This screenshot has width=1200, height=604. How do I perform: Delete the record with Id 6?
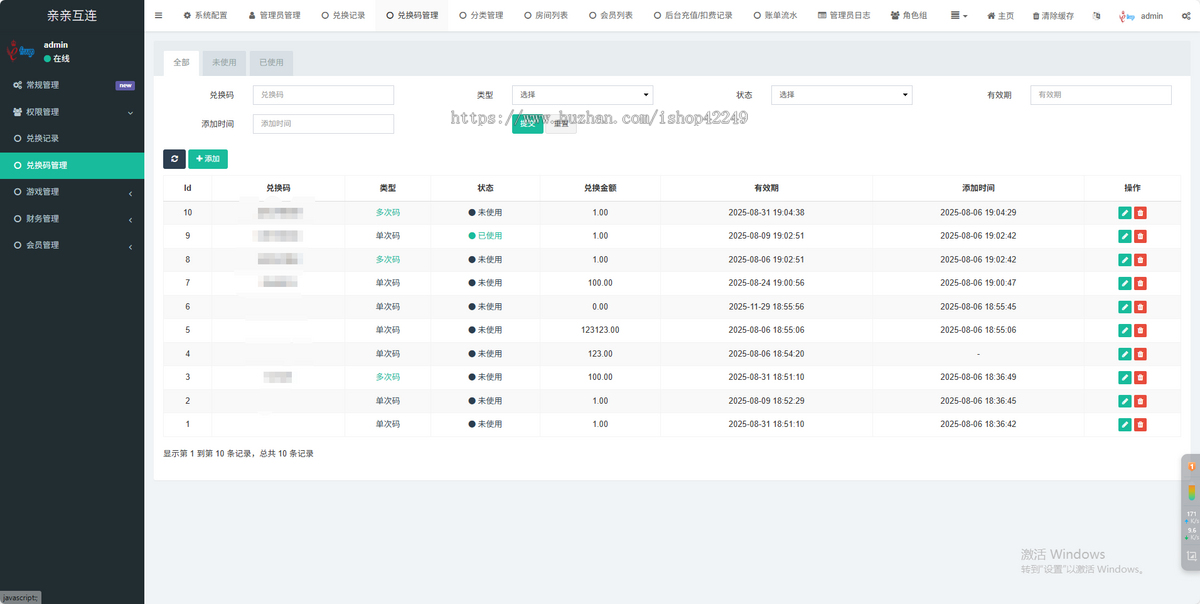[1140, 307]
